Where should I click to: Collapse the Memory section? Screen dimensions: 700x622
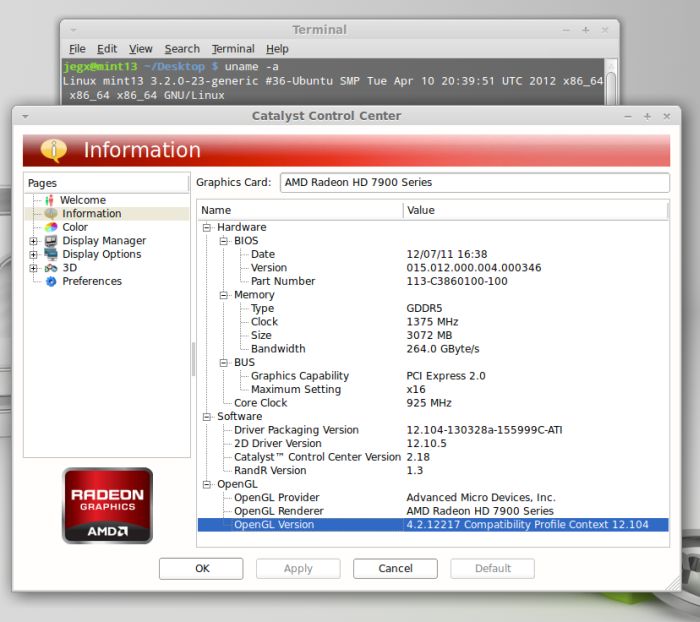[224, 295]
